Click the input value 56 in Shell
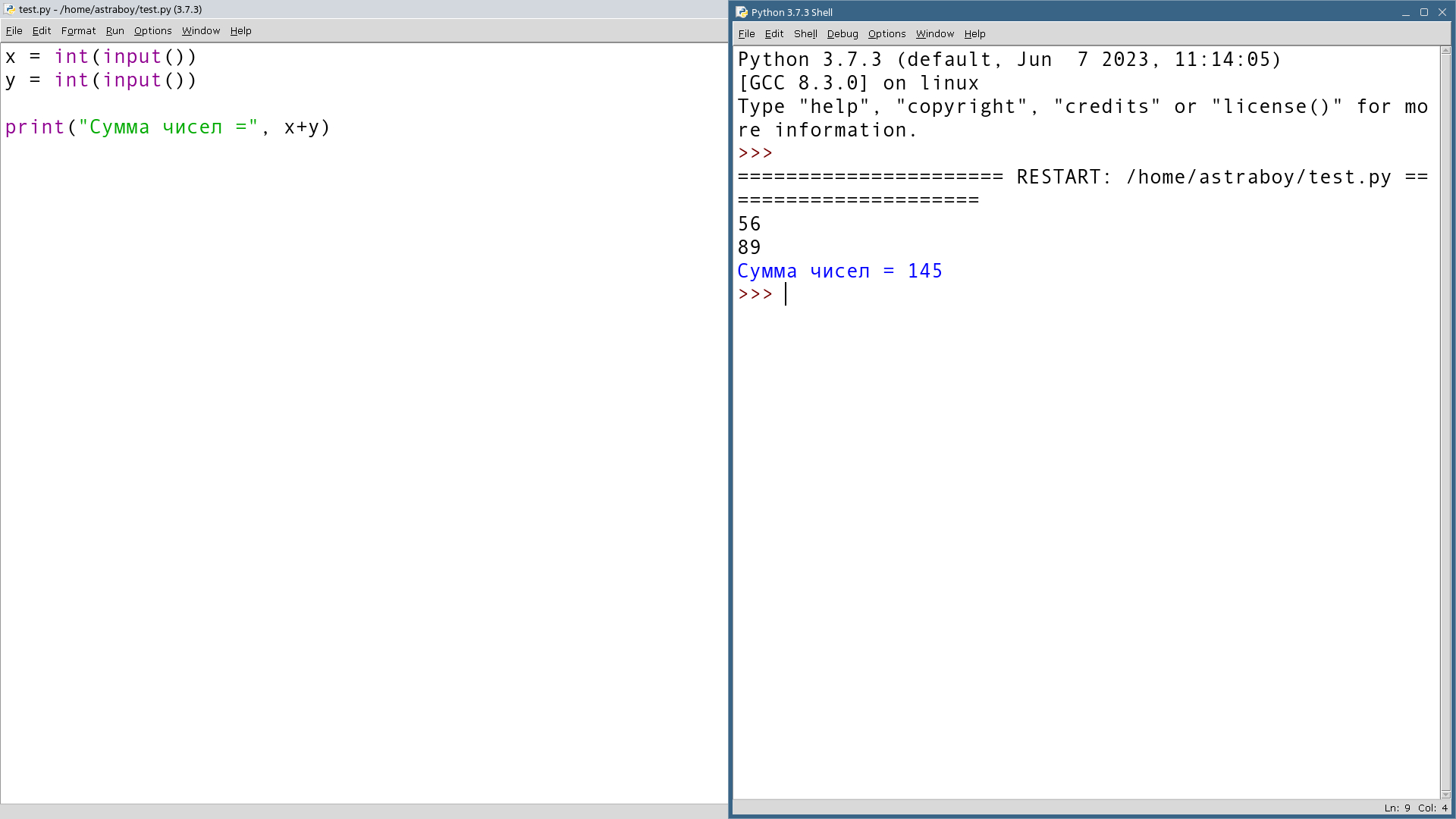 (749, 224)
